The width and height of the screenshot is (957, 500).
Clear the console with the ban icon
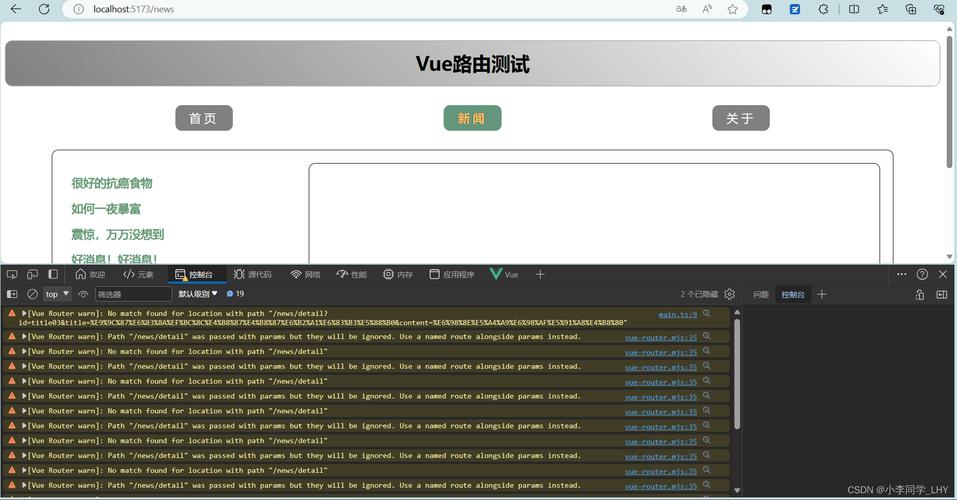32,294
